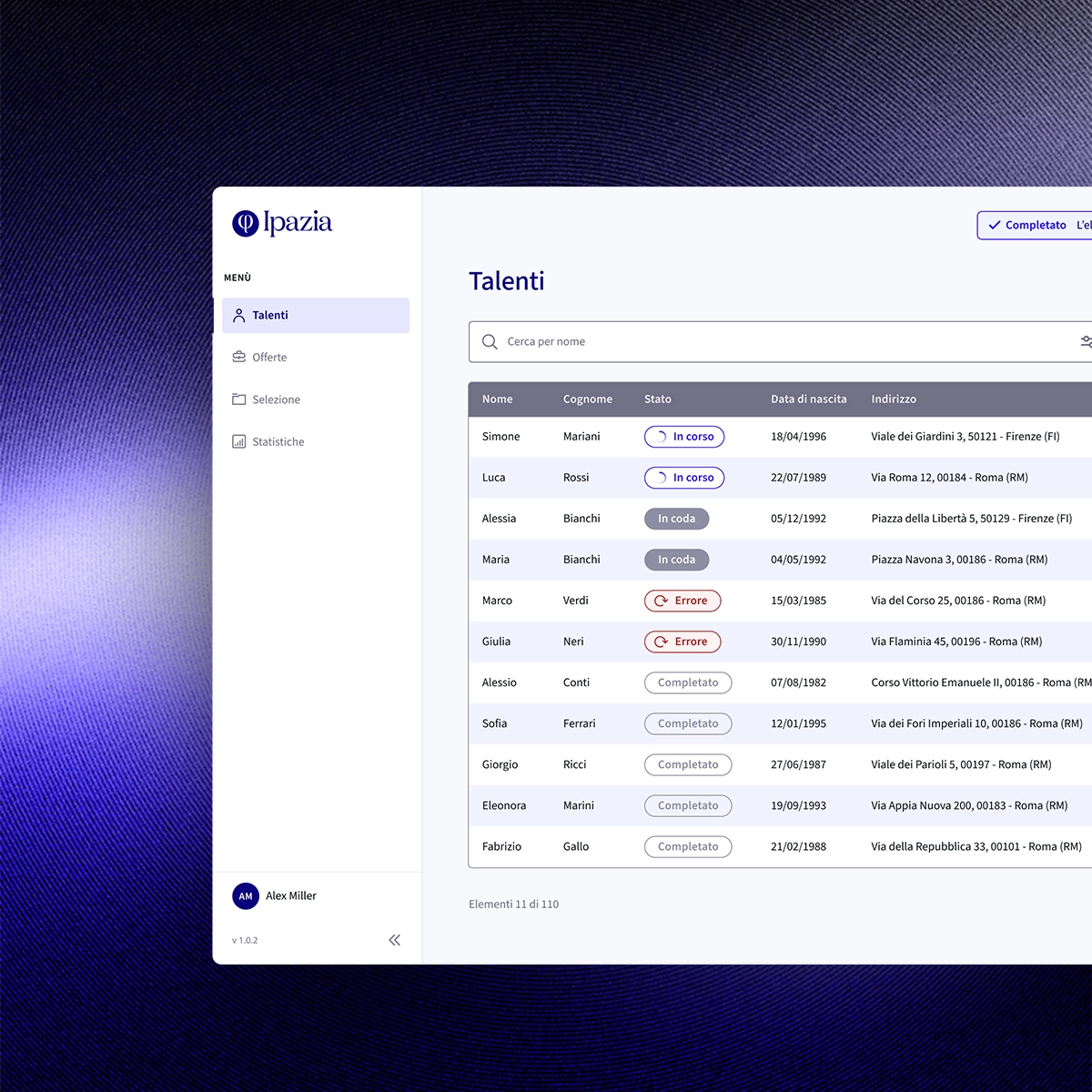Focus the Cerca per nome search field
Screen dimensions: 1092x1092
click(x=780, y=342)
